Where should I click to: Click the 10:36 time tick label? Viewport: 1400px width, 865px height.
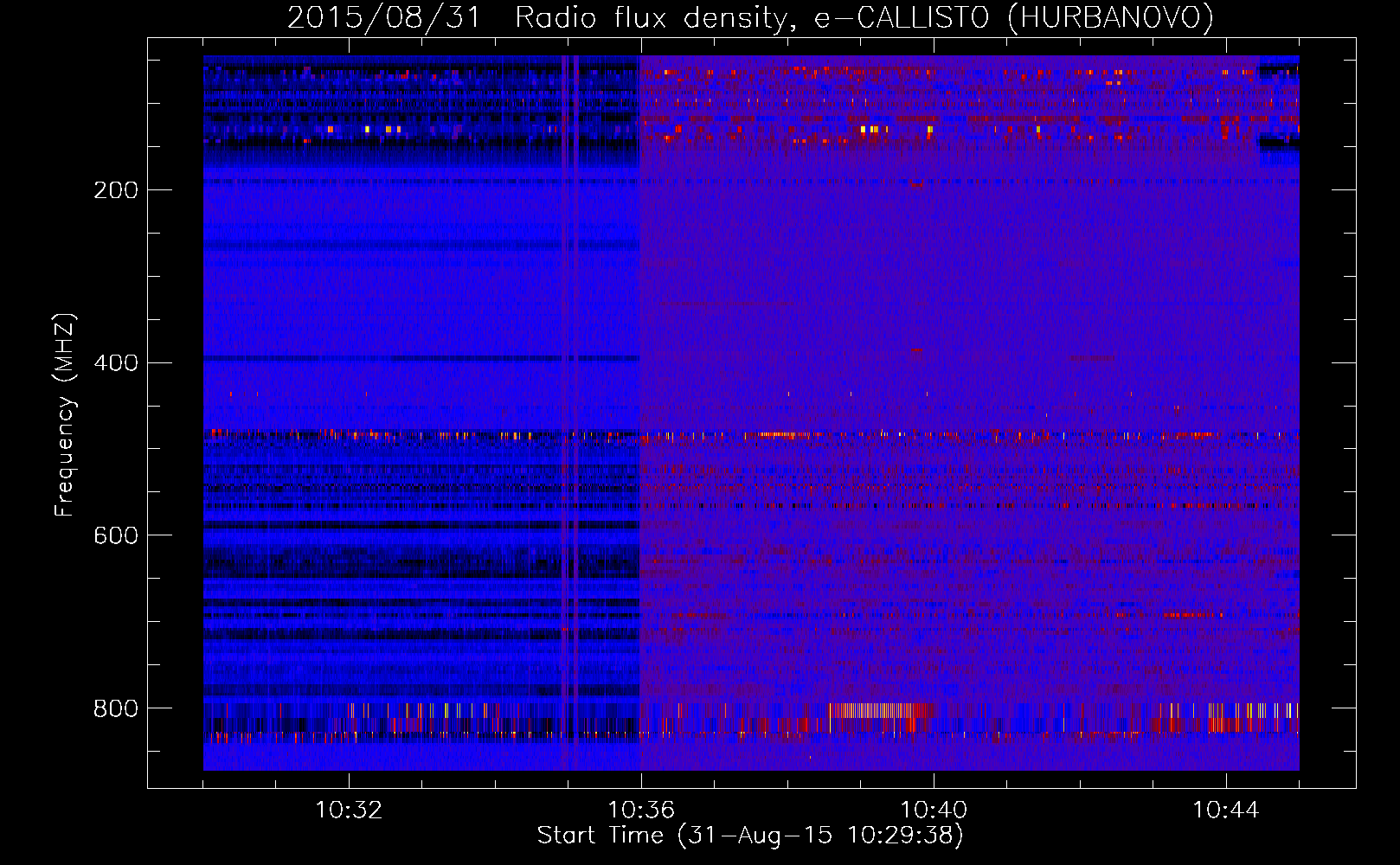(641, 811)
